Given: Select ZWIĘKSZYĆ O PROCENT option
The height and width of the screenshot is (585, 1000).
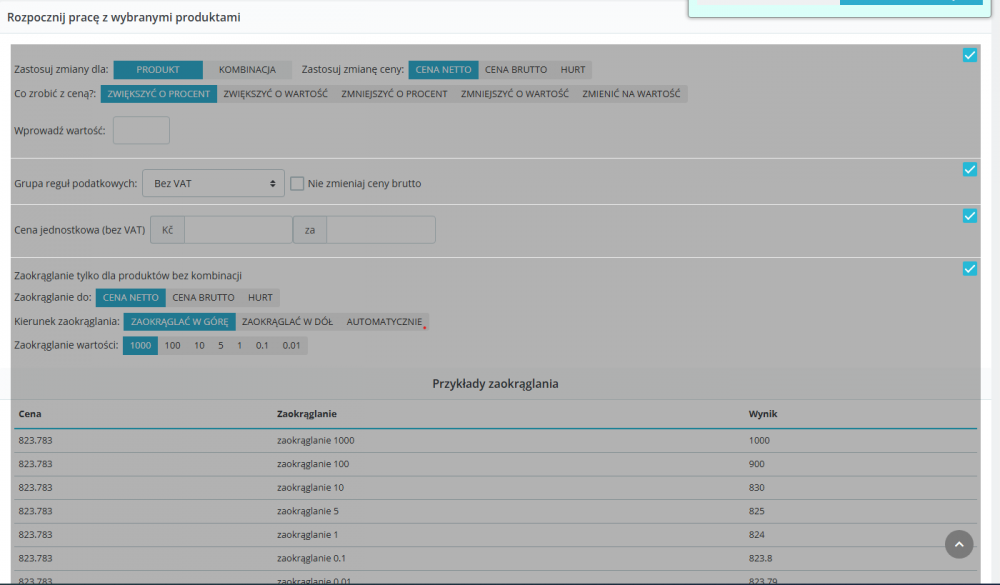Looking at the screenshot, I should click(x=159, y=94).
